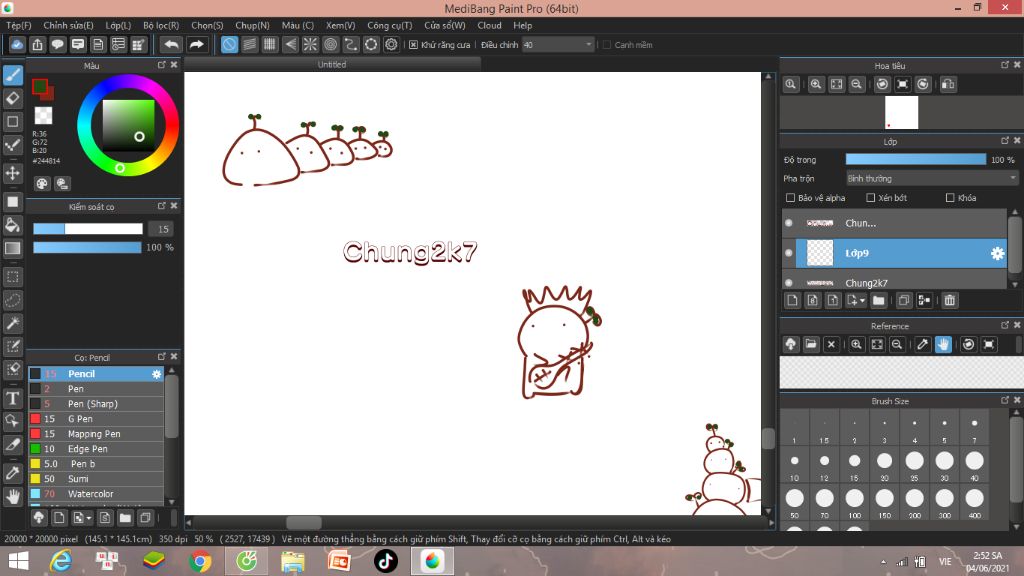Undo the last action

pyautogui.click(x=171, y=44)
